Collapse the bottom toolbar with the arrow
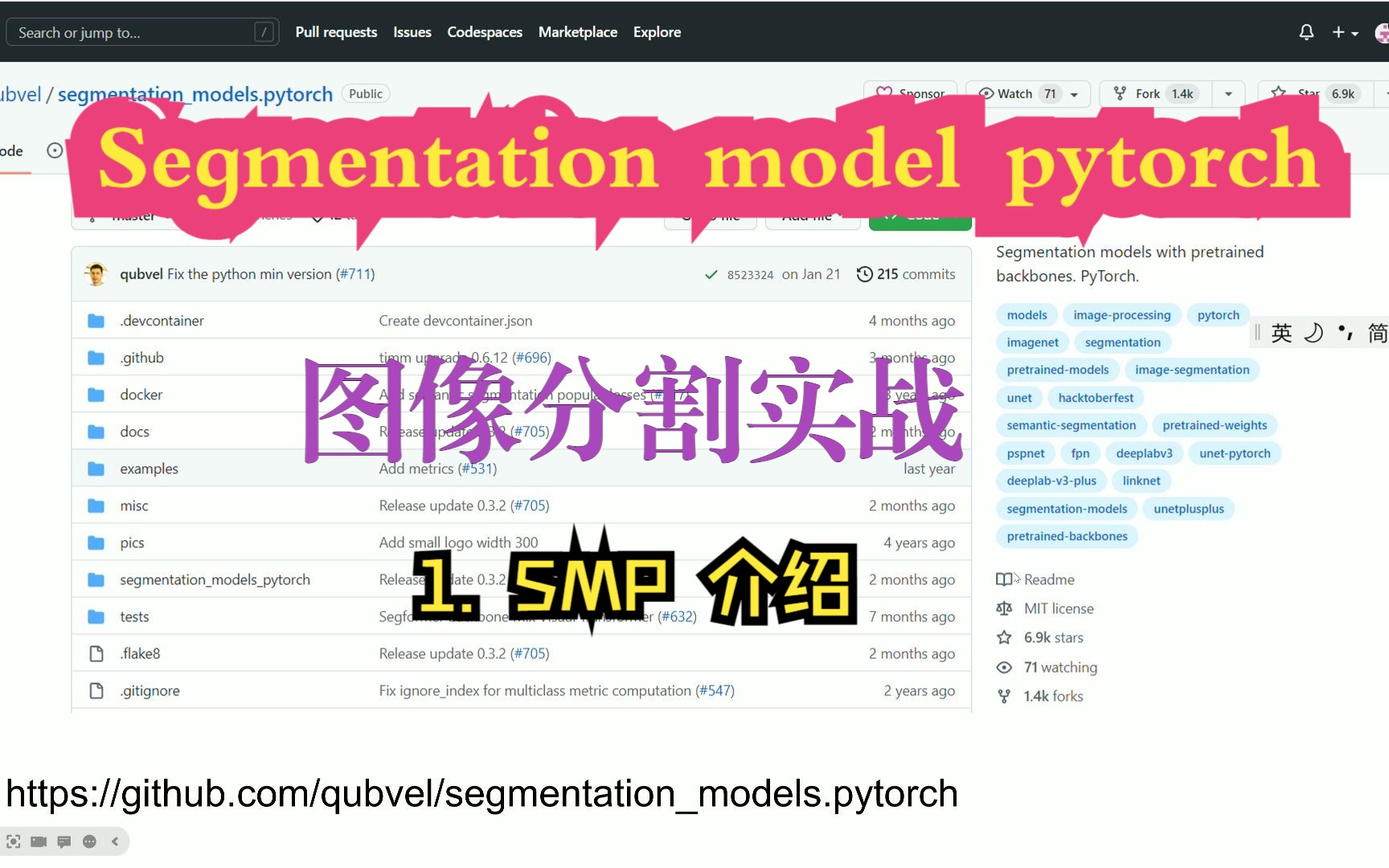1389x868 pixels. [115, 841]
